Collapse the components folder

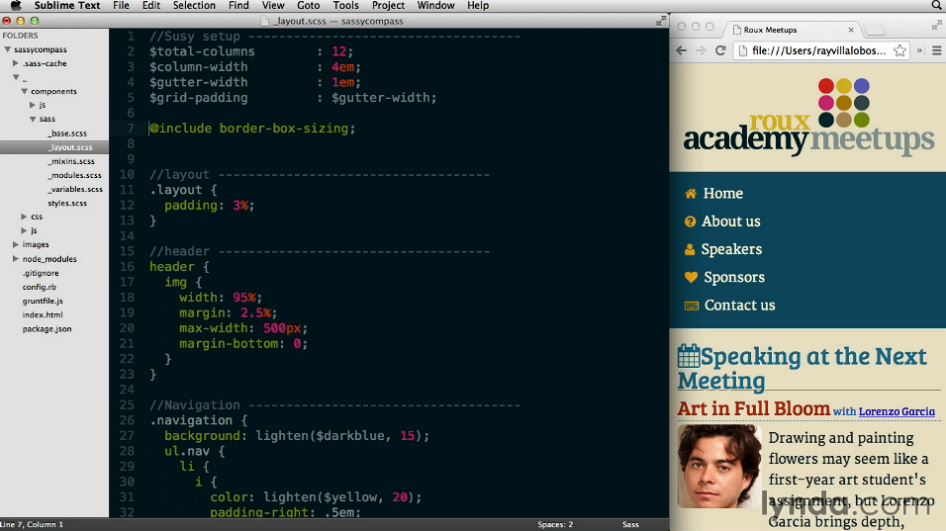coord(24,91)
